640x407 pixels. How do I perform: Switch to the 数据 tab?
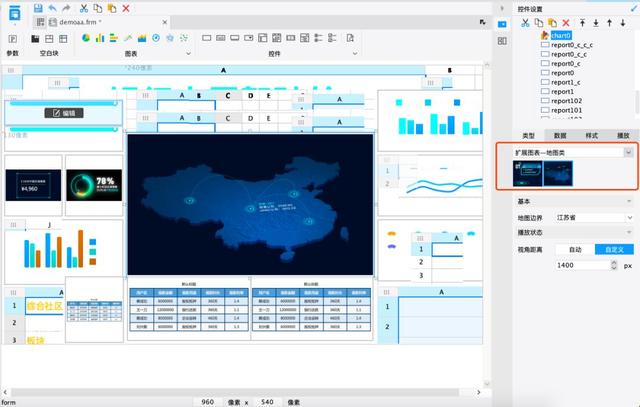coord(561,135)
